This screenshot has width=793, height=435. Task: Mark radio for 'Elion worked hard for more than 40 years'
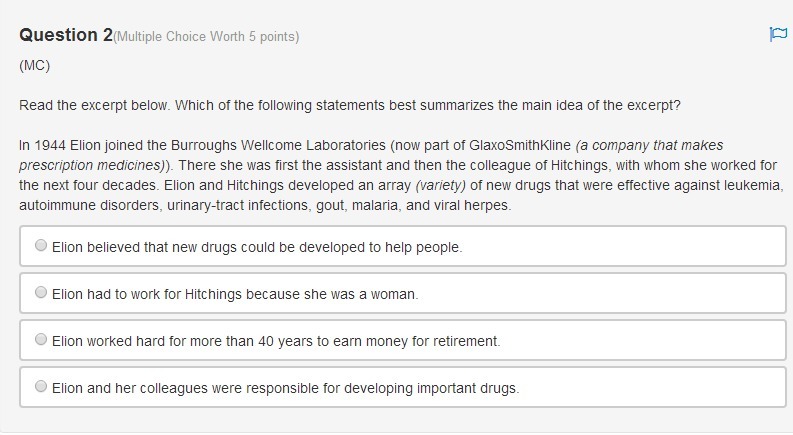coord(41,339)
